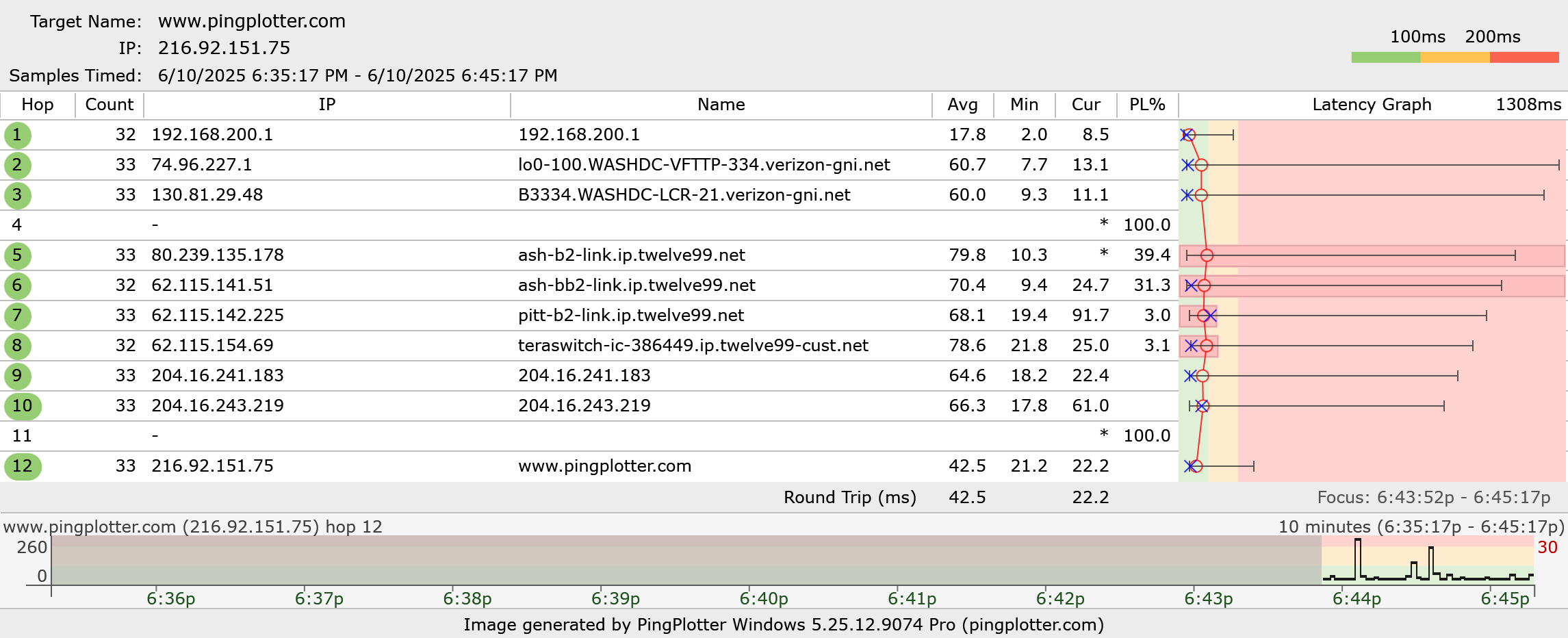
Task: Click the green hop 12 circle
Action: pyautogui.click(x=23, y=466)
